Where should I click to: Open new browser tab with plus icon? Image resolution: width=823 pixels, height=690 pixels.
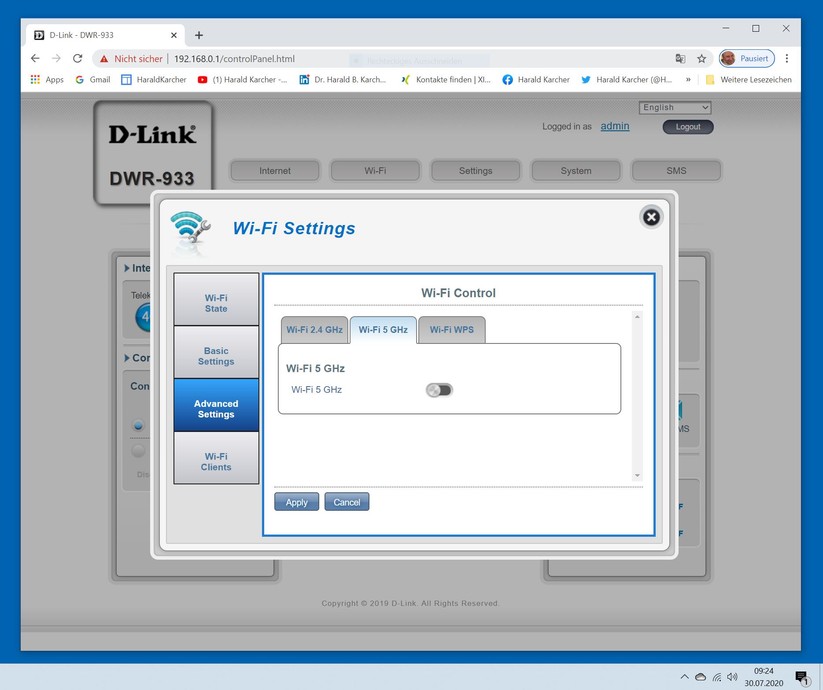[x=198, y=35]
